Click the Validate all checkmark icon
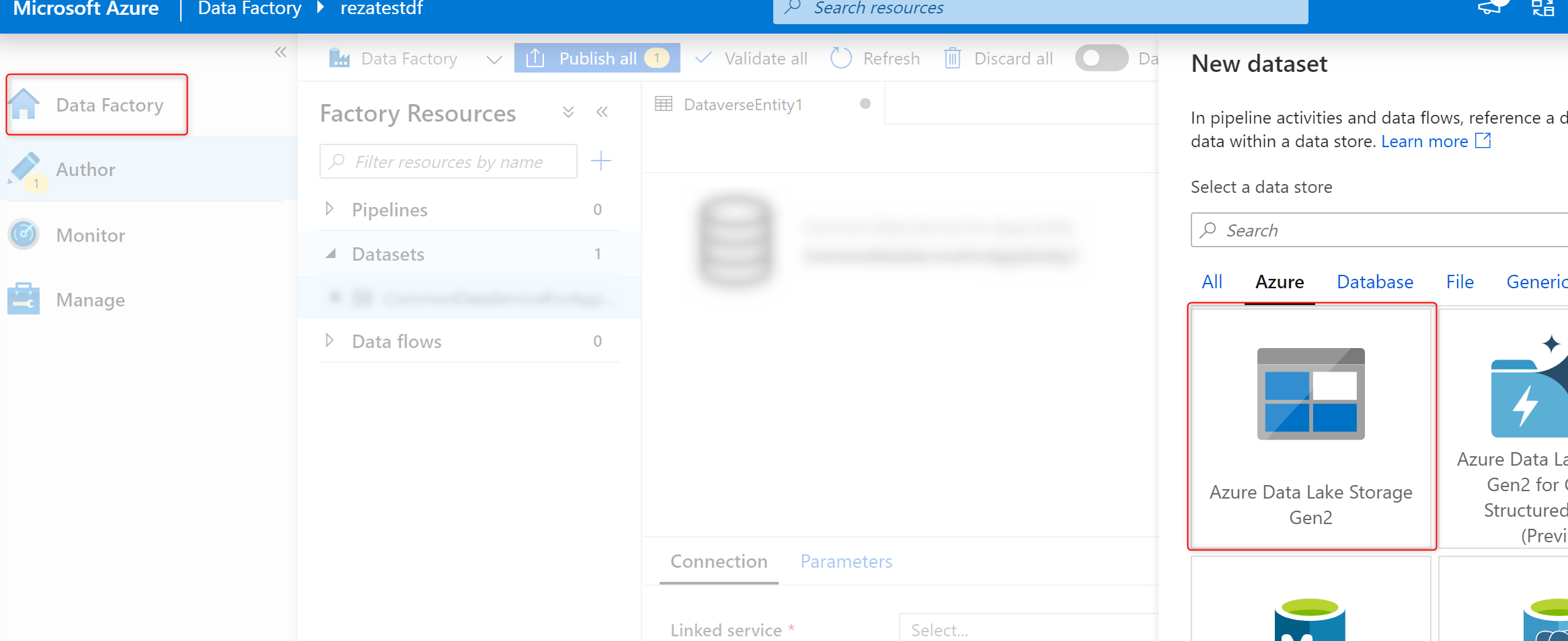This screenshot has height=641, width=1568. (x=703, y=58)
